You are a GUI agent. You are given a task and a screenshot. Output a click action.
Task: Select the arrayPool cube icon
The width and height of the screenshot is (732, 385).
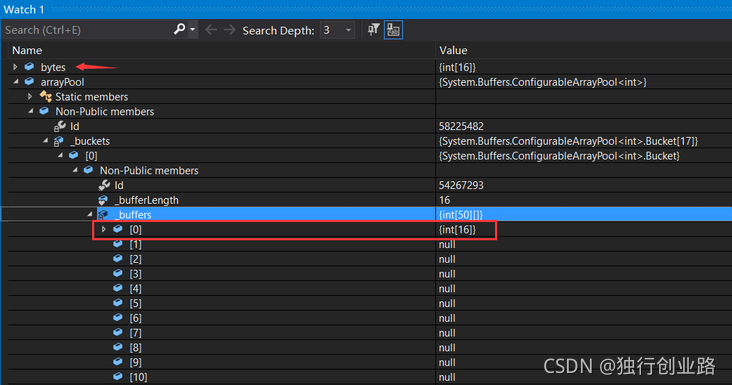(x=29, y=81)
